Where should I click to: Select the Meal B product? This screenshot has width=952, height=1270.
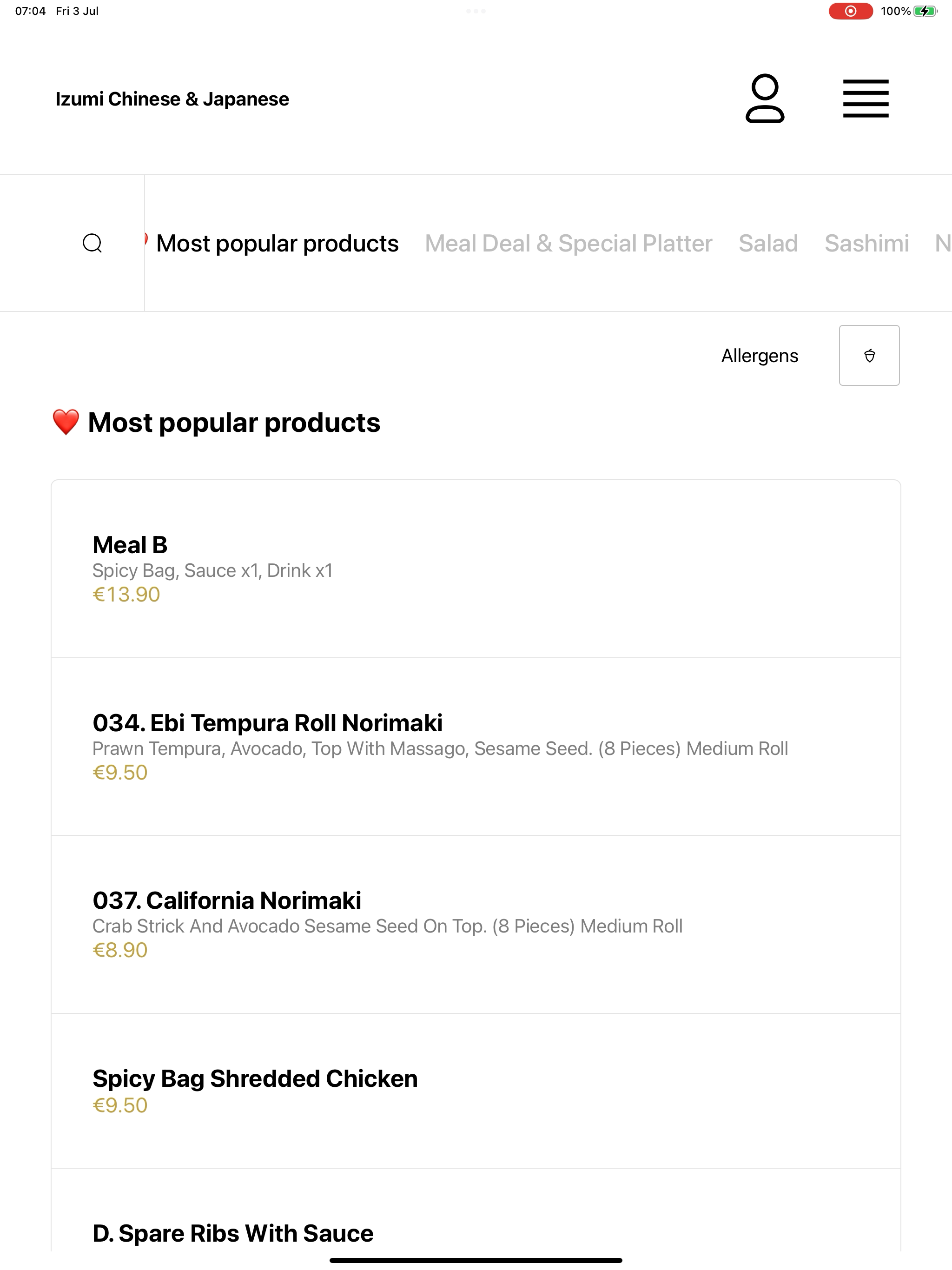476,569
